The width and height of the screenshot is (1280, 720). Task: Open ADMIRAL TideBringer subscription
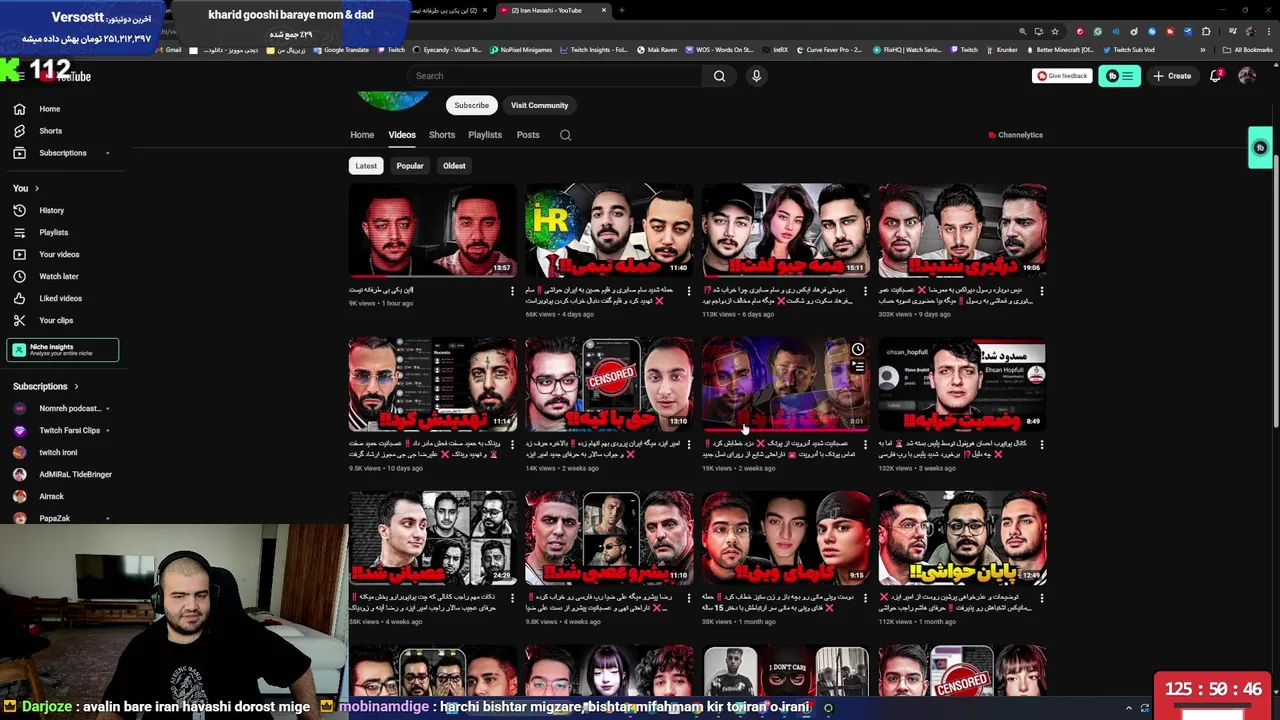coord(62,474)
